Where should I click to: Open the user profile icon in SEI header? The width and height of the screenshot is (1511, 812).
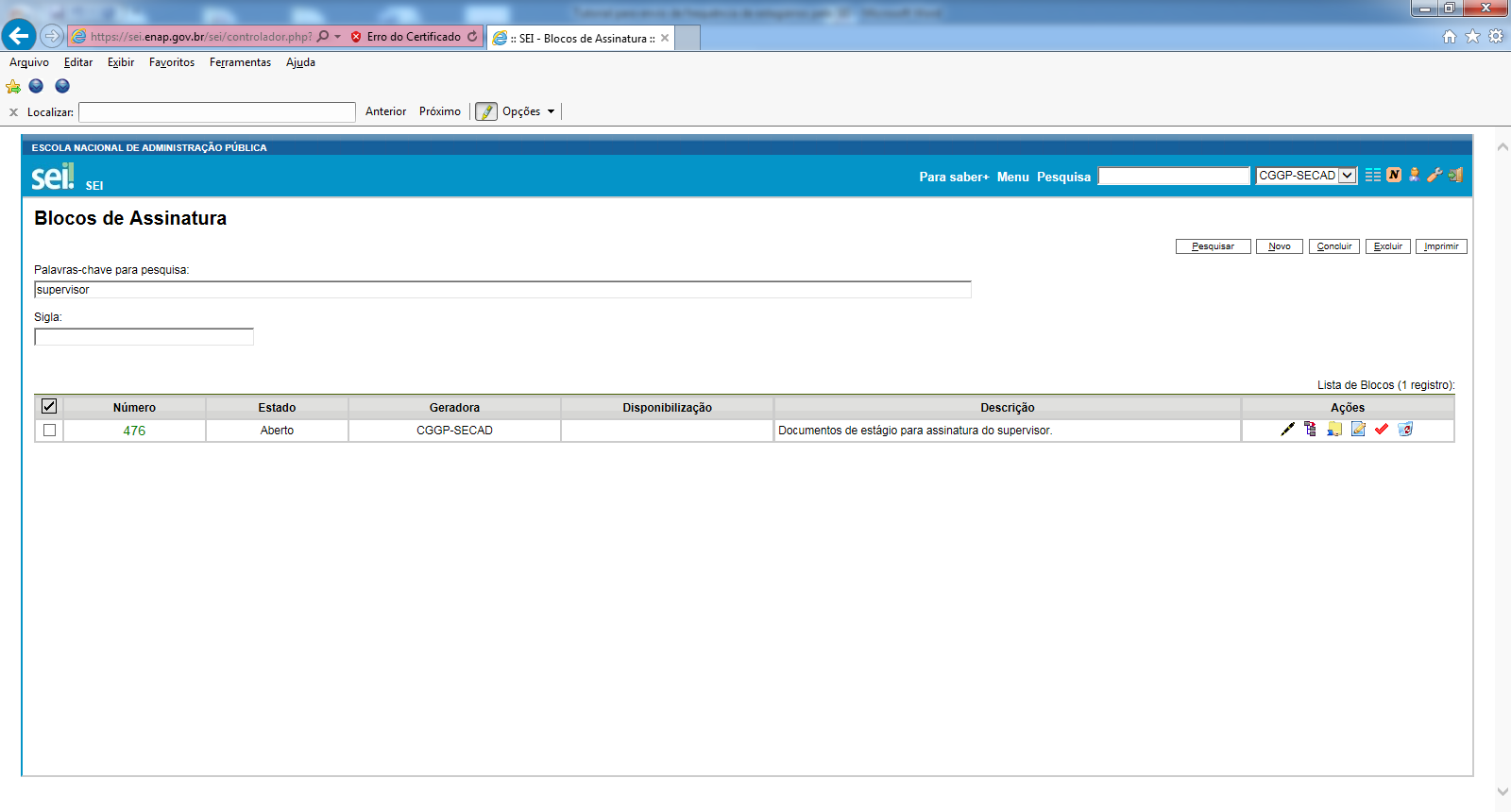[1414, 175]
